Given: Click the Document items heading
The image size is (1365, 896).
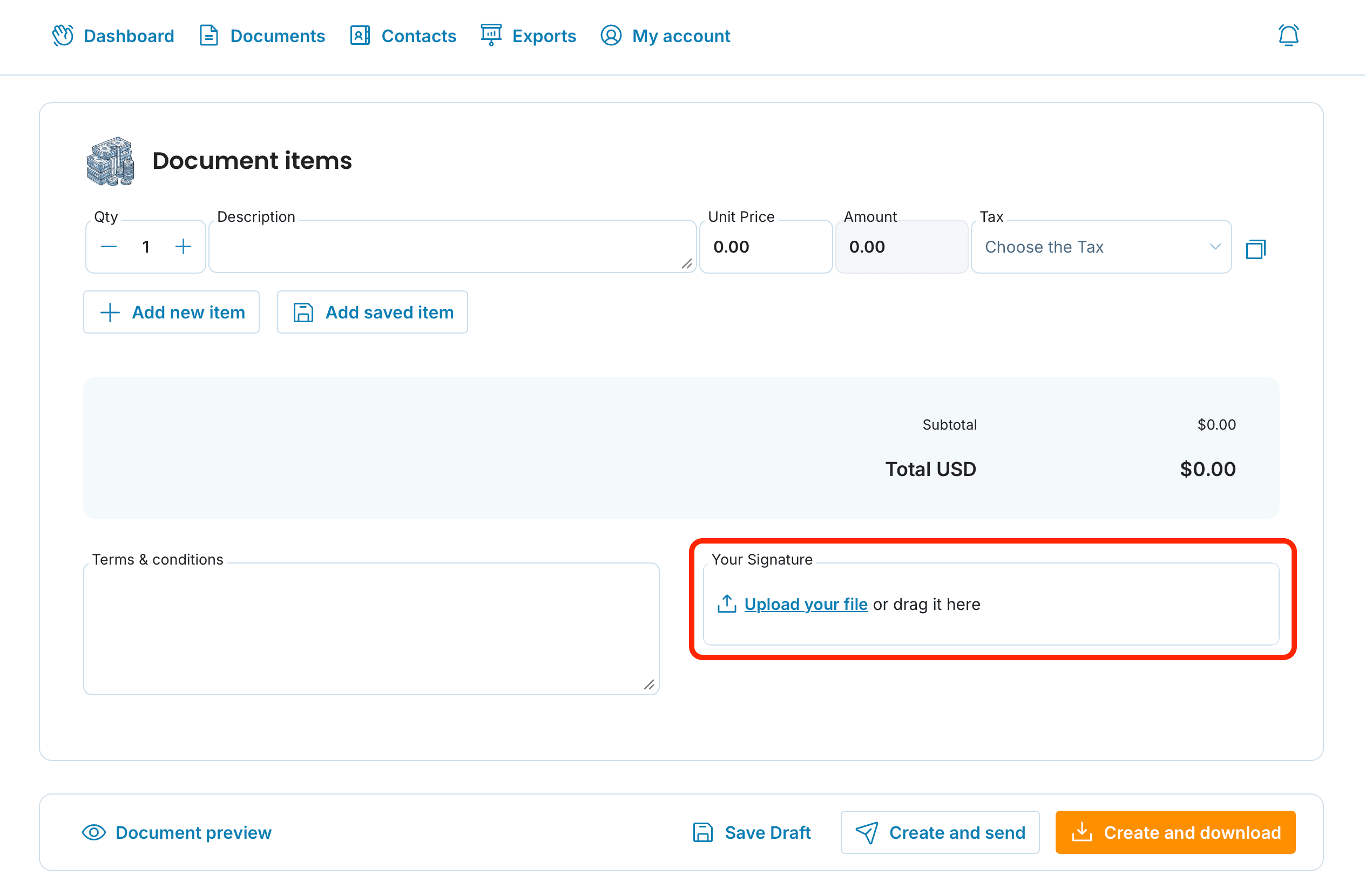Looking at the screenshot, I should point(252,160).
